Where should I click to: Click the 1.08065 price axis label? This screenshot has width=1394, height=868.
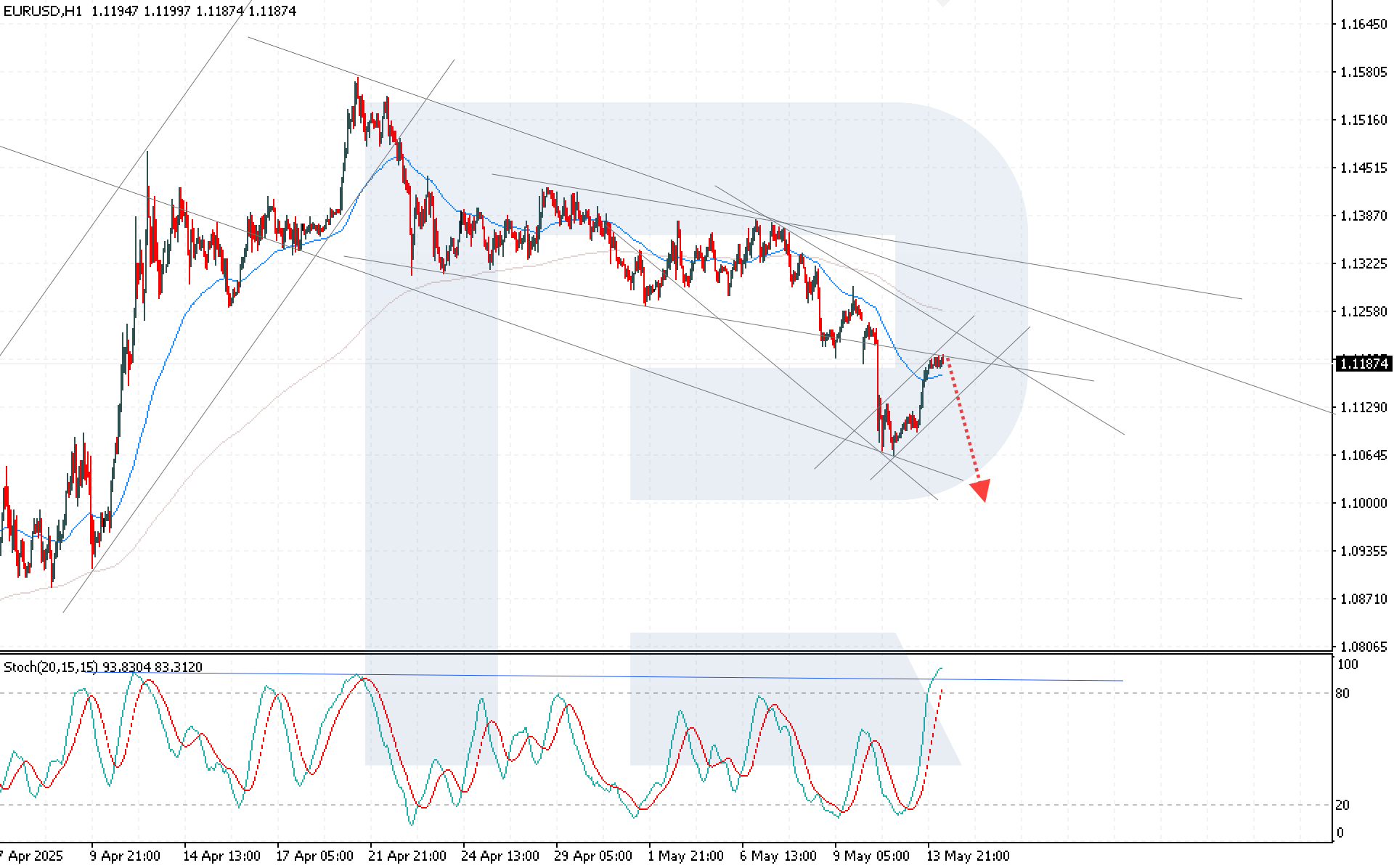click(1364, 646)
